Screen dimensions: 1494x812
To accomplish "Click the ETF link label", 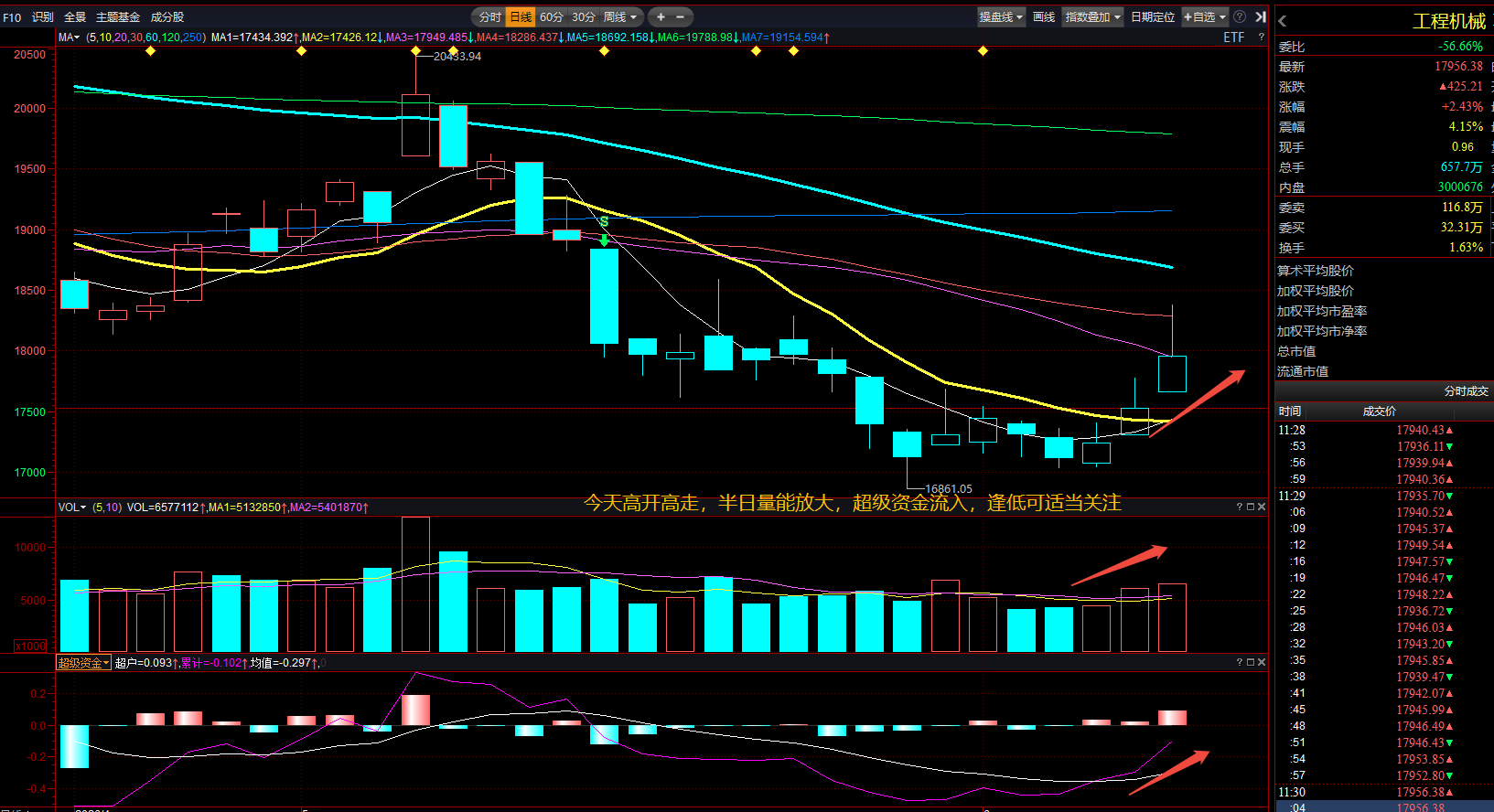I will [1234, 37].
